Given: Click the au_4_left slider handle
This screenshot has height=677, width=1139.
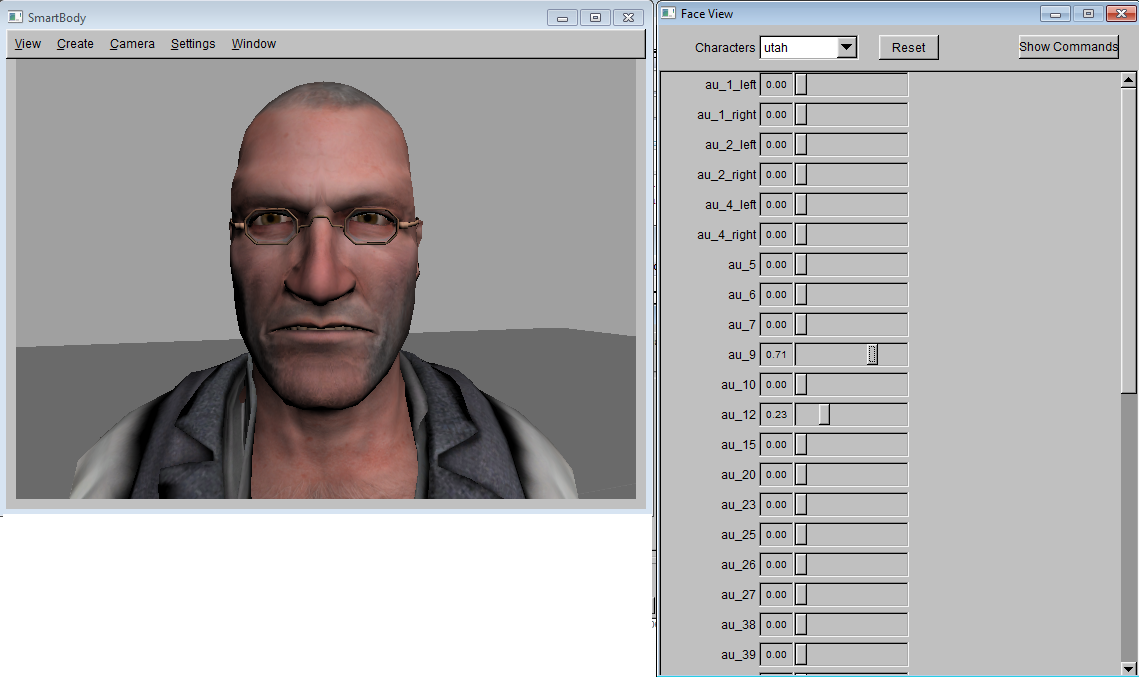Looking at the screenshot, I should point(801,204).
